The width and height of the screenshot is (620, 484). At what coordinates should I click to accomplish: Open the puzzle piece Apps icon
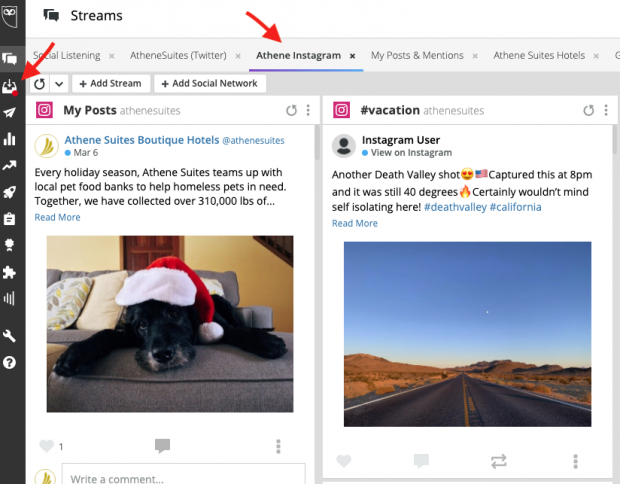point(10,271)
